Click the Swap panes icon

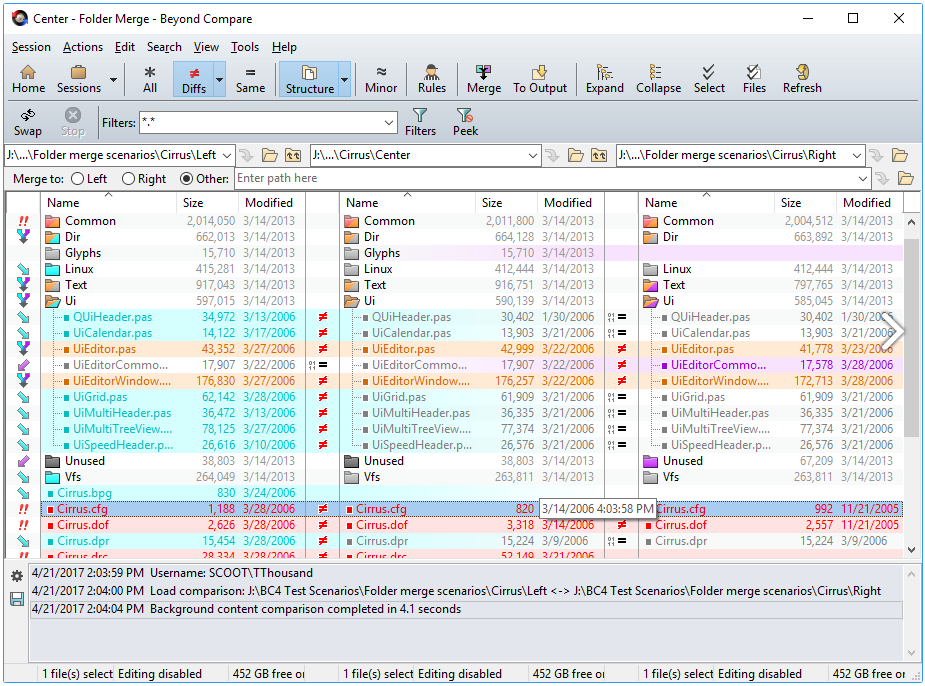28,122
